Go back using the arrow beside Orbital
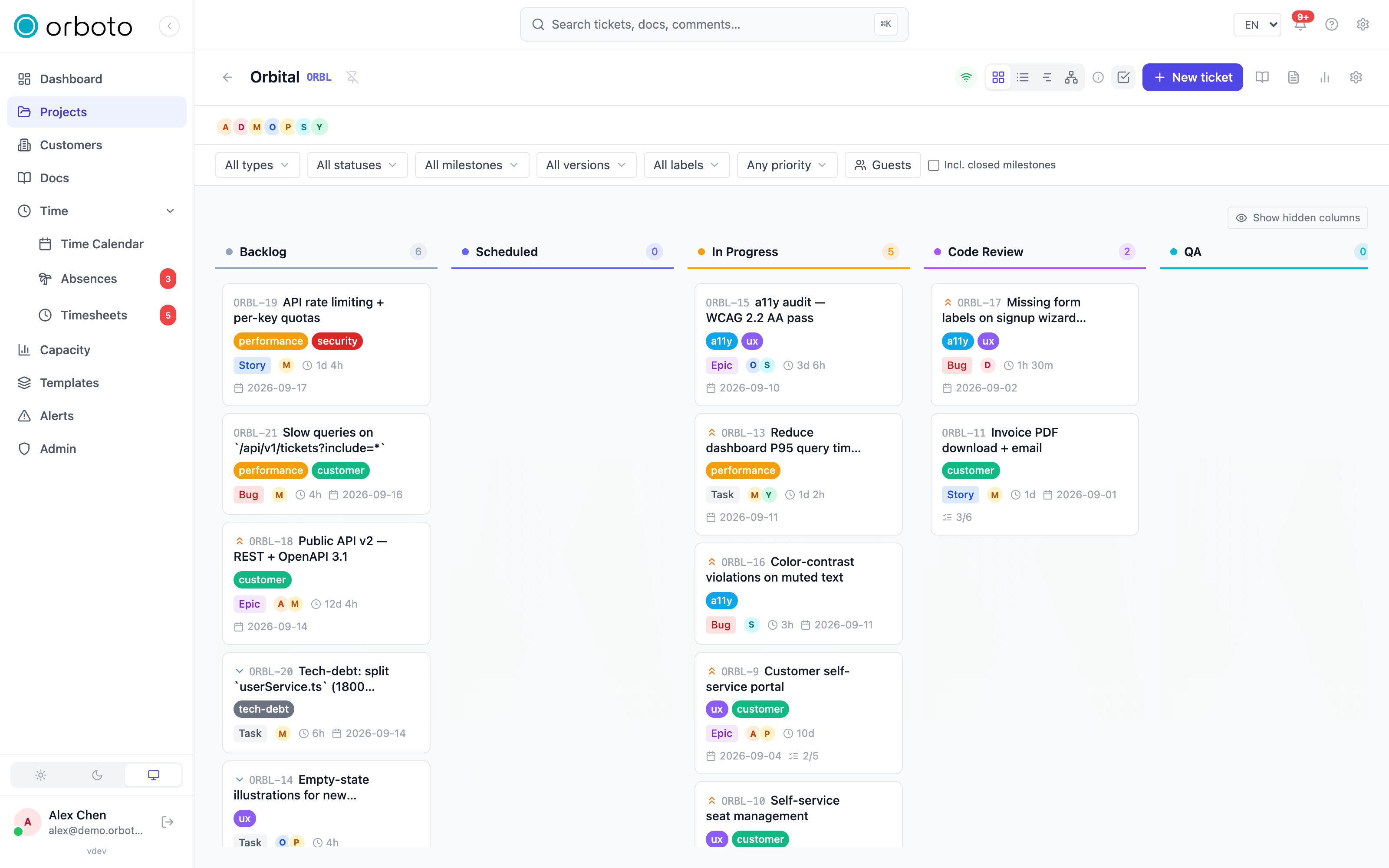 (x=227, y=77)
